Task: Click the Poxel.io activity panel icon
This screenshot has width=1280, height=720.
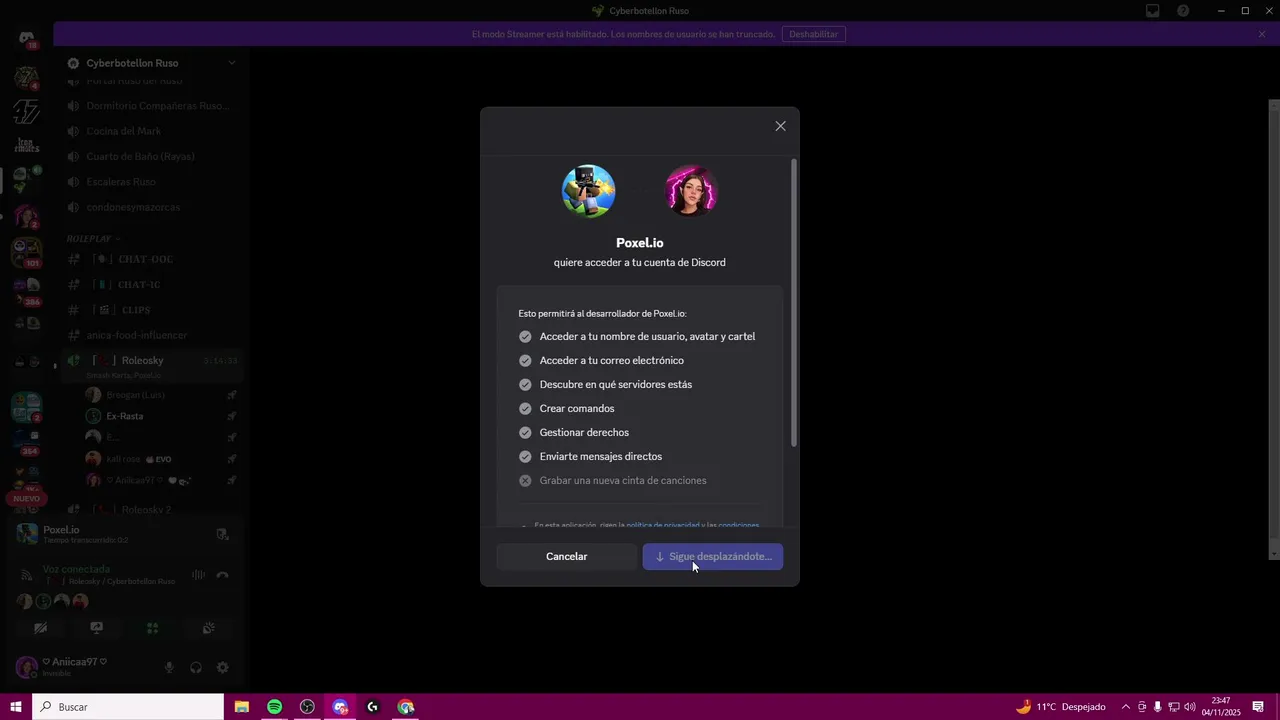Action: (28, 534)
